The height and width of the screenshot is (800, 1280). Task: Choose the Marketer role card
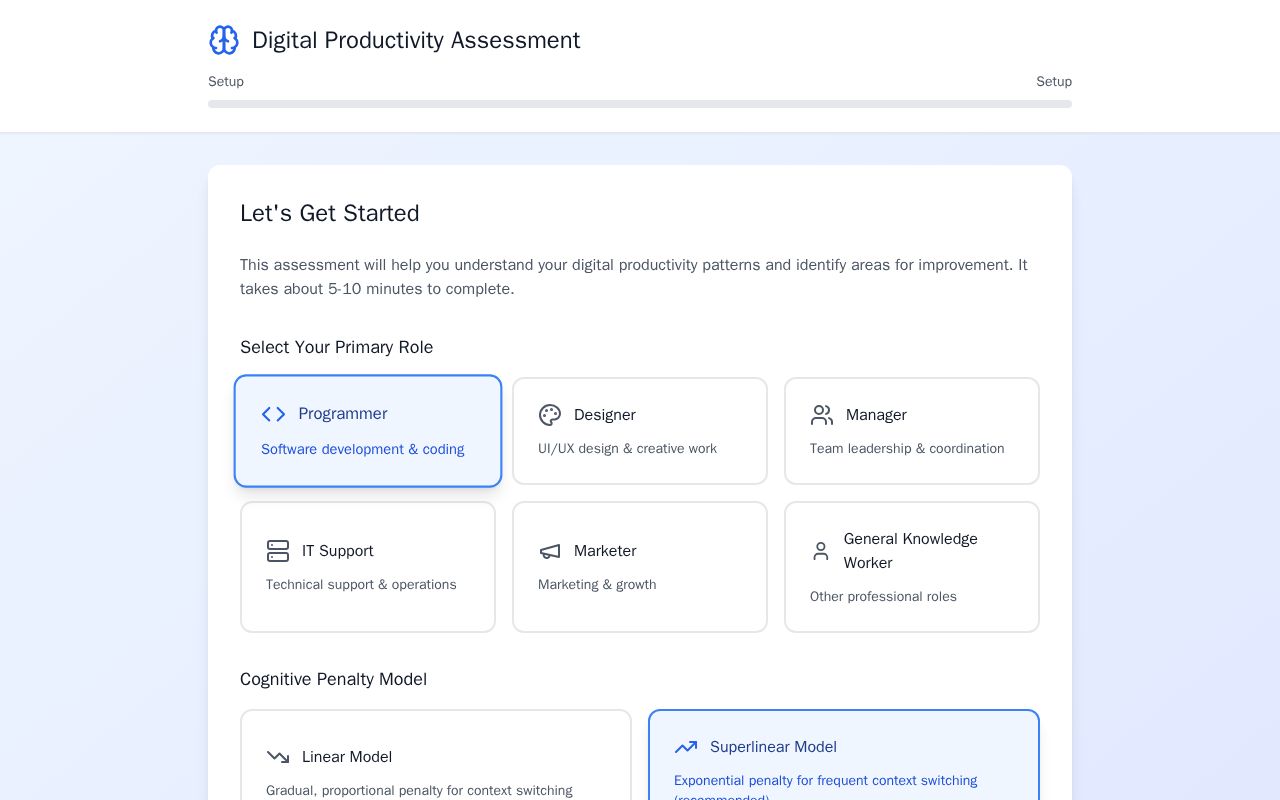click(640, 567)
